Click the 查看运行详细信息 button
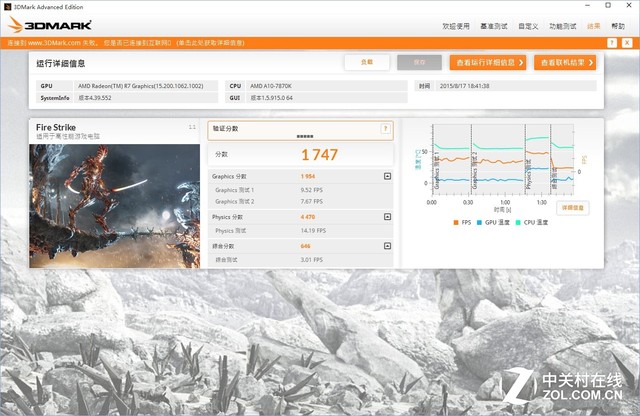Viewport: 640px width, 416px height. [488, 63]
